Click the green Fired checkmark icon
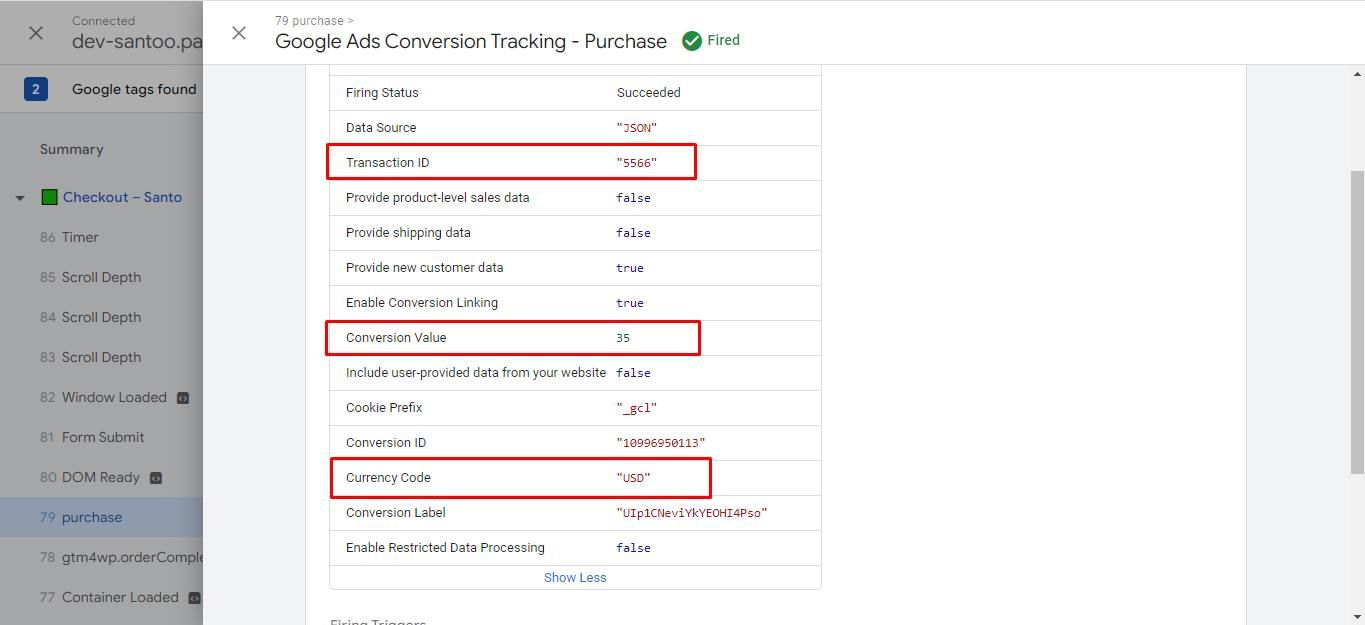 692,41
